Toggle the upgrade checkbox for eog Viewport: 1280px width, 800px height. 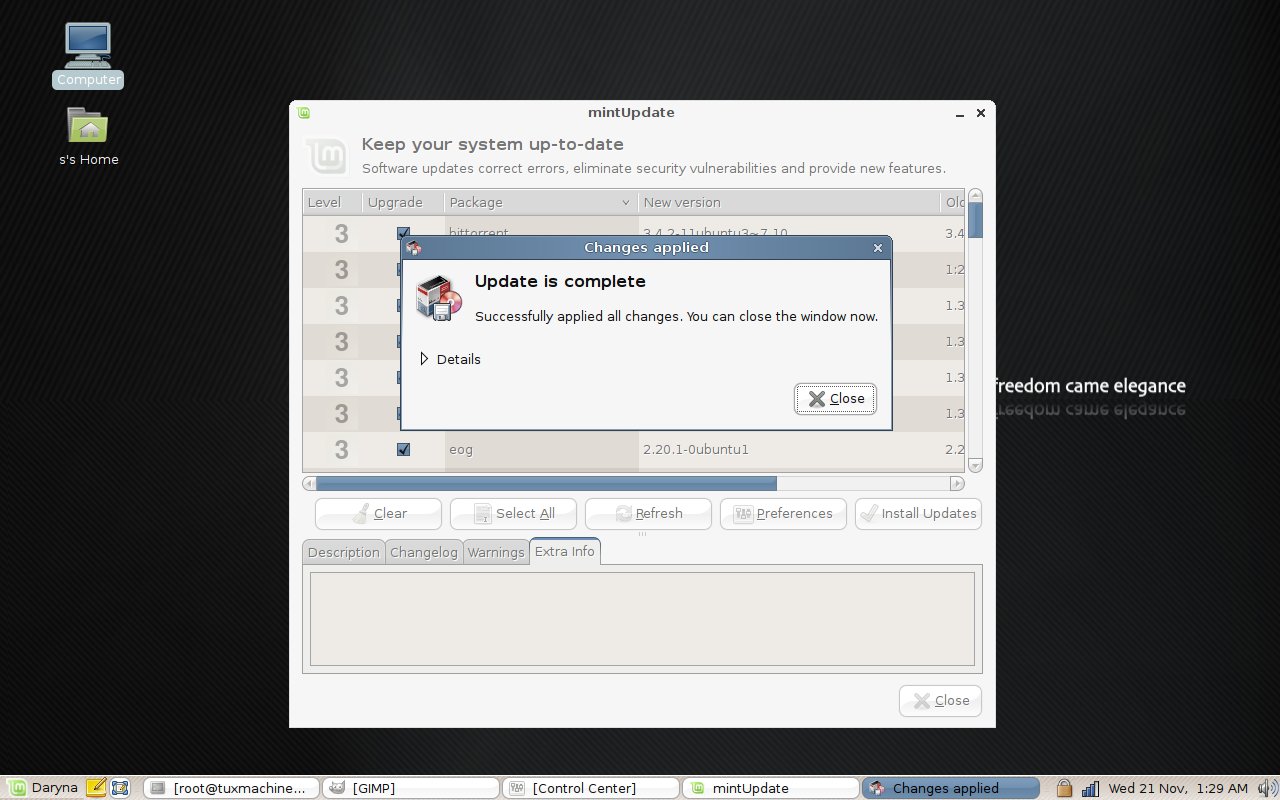(x=403, y=449)
